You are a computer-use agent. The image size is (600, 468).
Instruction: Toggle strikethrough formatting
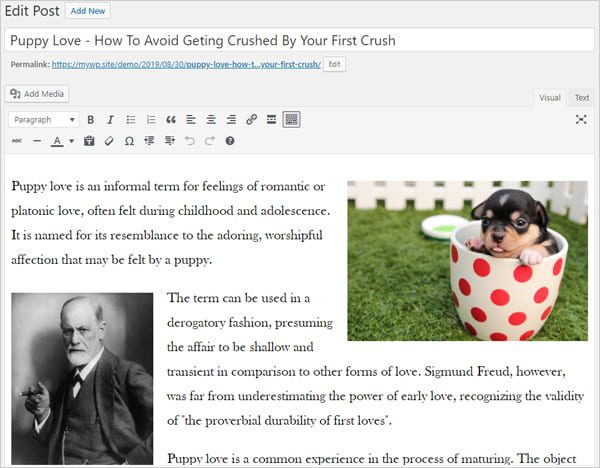(x=17, y=141)
